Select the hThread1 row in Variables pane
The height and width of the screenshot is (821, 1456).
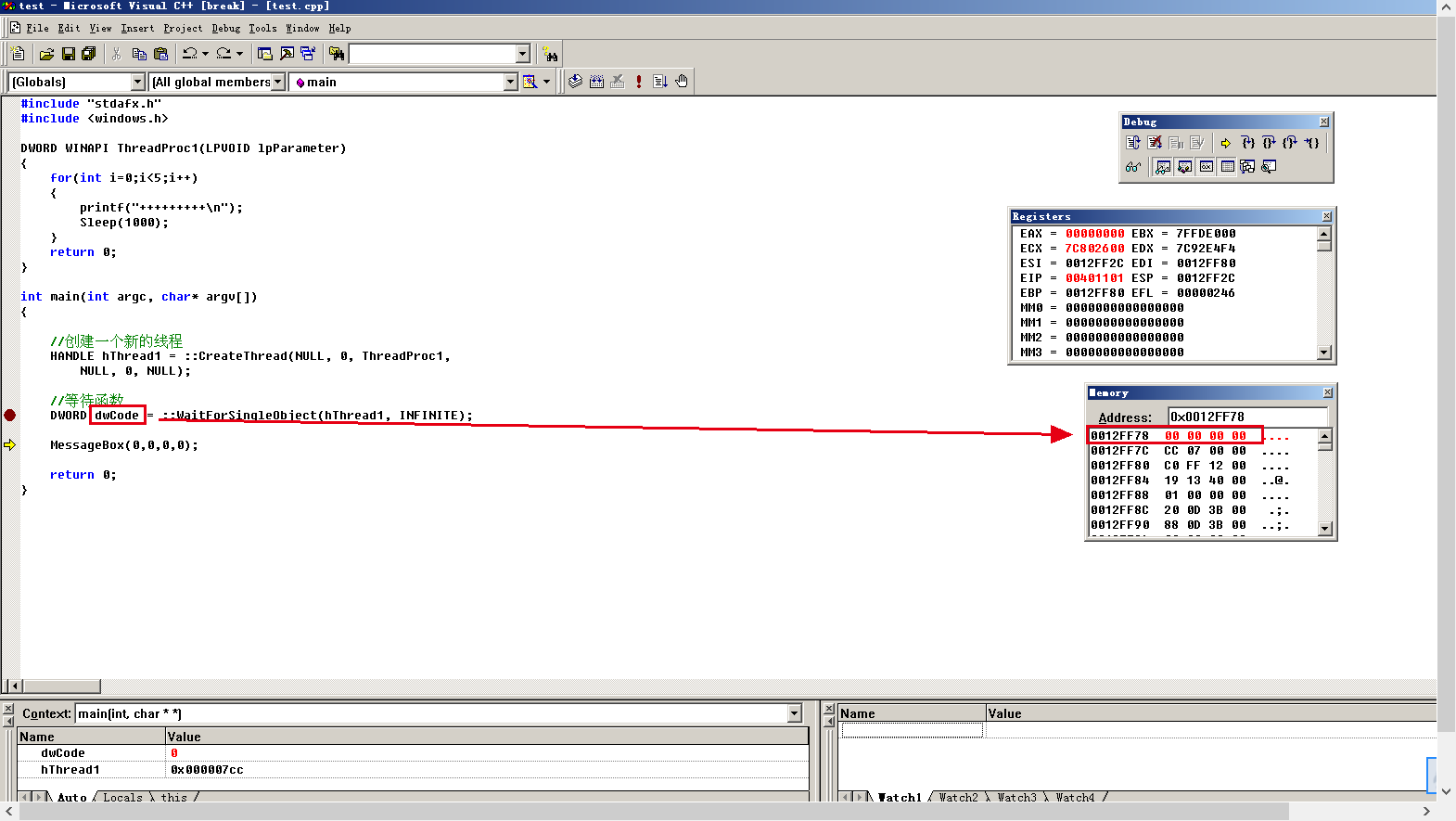pyautogui.click(x=413, y=770)
